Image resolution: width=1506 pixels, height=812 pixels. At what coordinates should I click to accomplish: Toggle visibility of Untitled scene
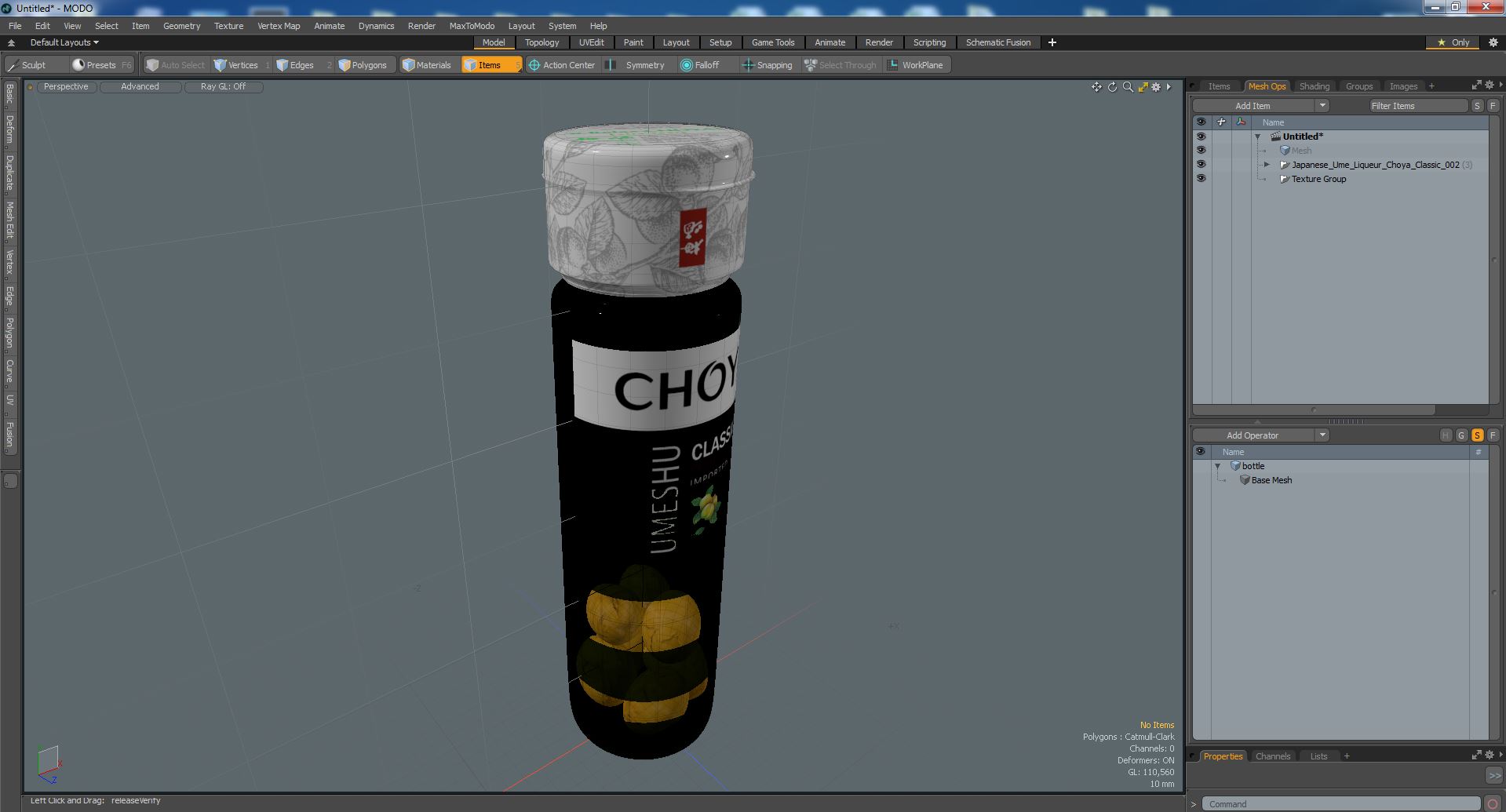tap(1201, 137)
